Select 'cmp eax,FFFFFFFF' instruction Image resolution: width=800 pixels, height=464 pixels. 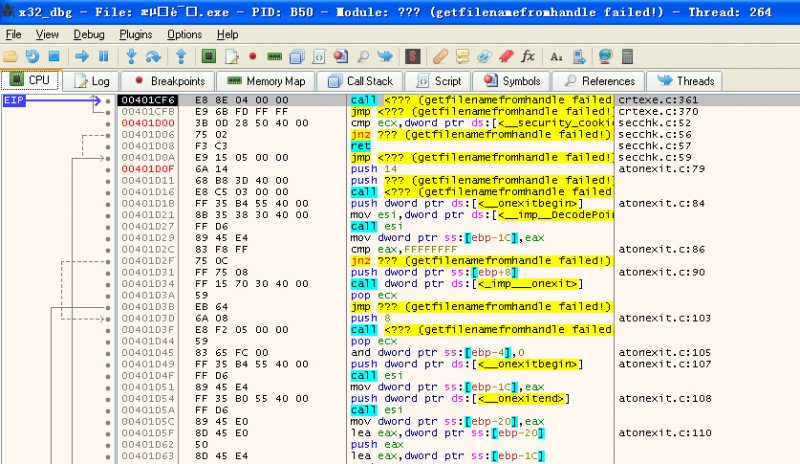(403, 250)
